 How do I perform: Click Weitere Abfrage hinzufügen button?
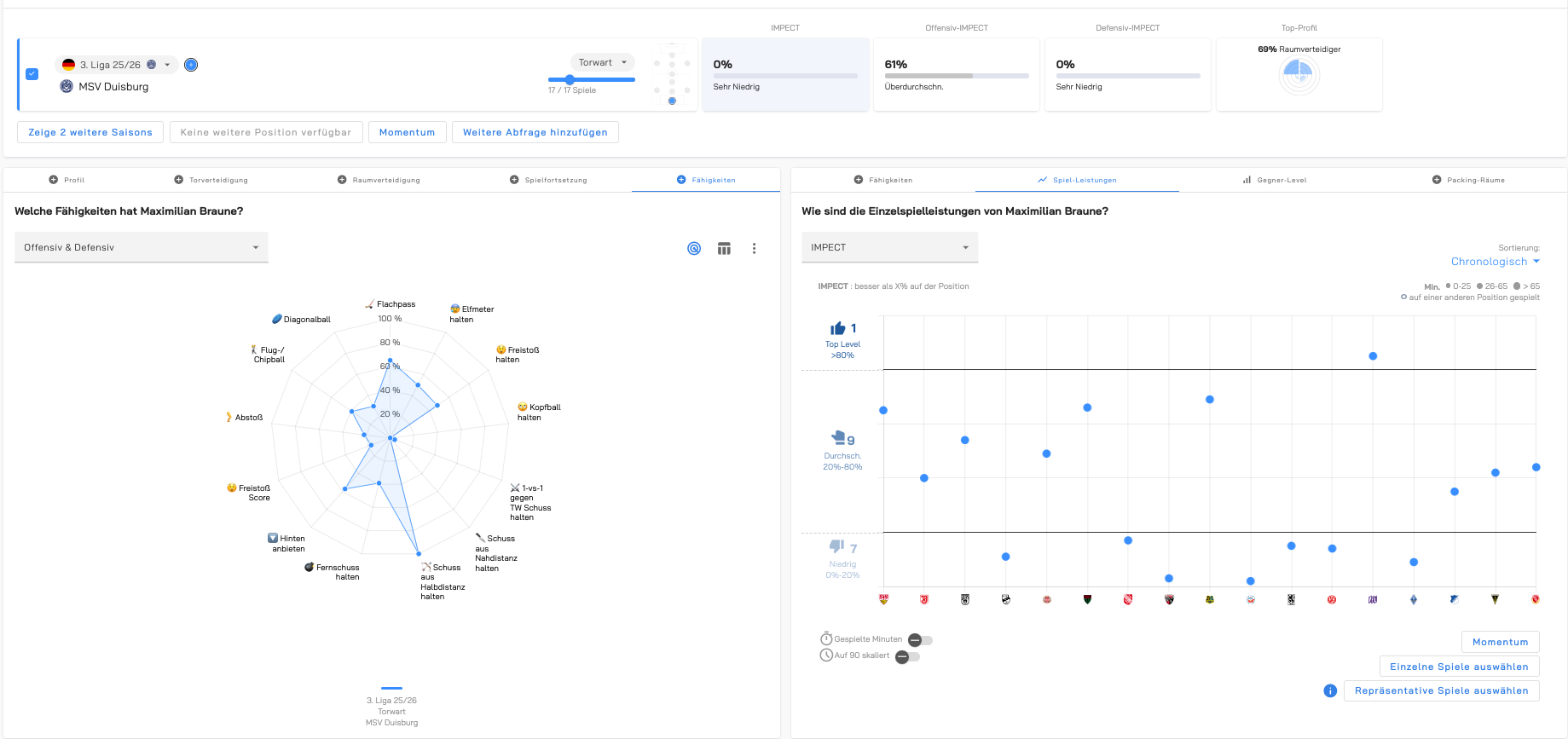coord(535,132)
